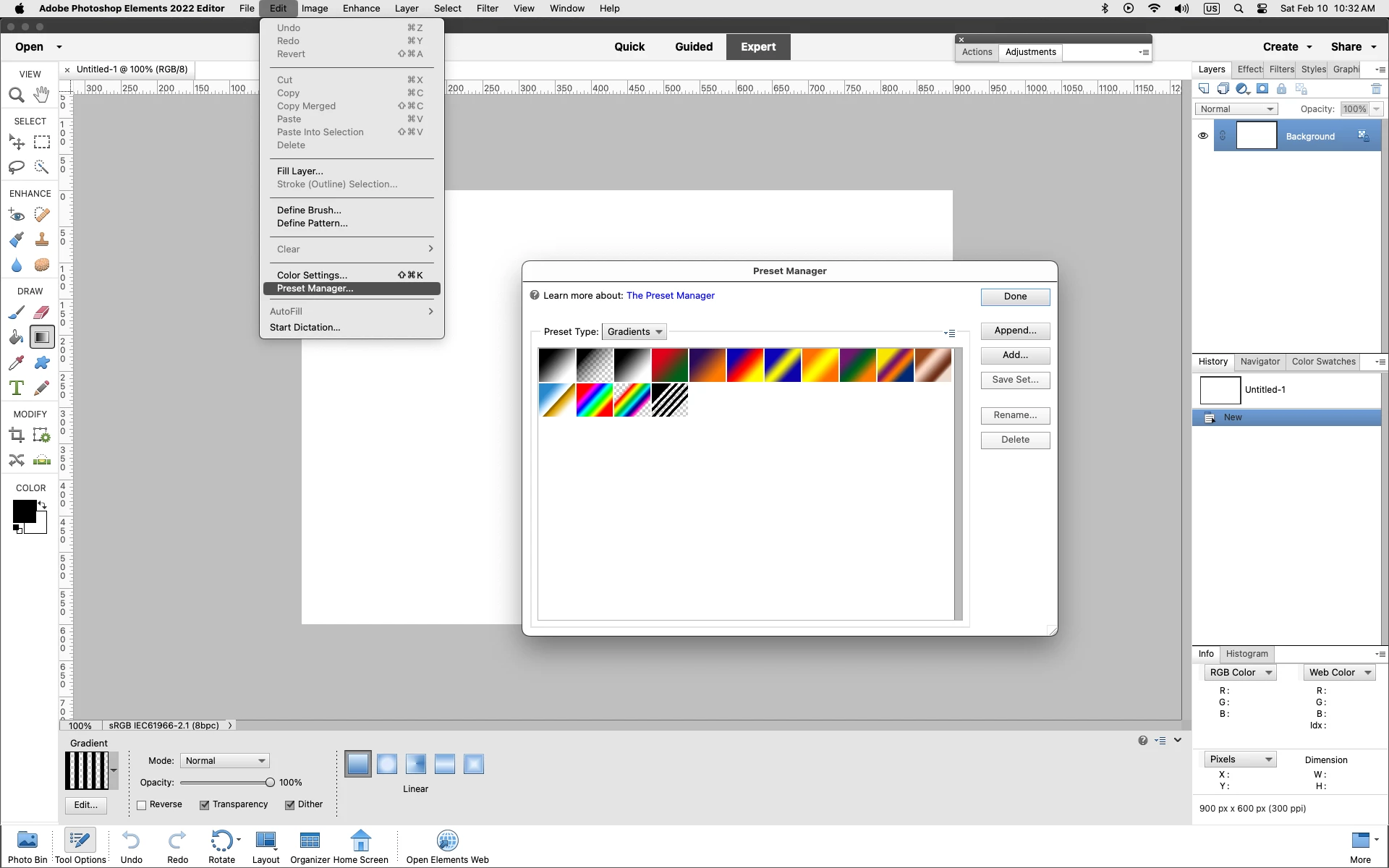Select the Crop tool in Modify section
The image size is (1389, 868).
click(16, 435)
